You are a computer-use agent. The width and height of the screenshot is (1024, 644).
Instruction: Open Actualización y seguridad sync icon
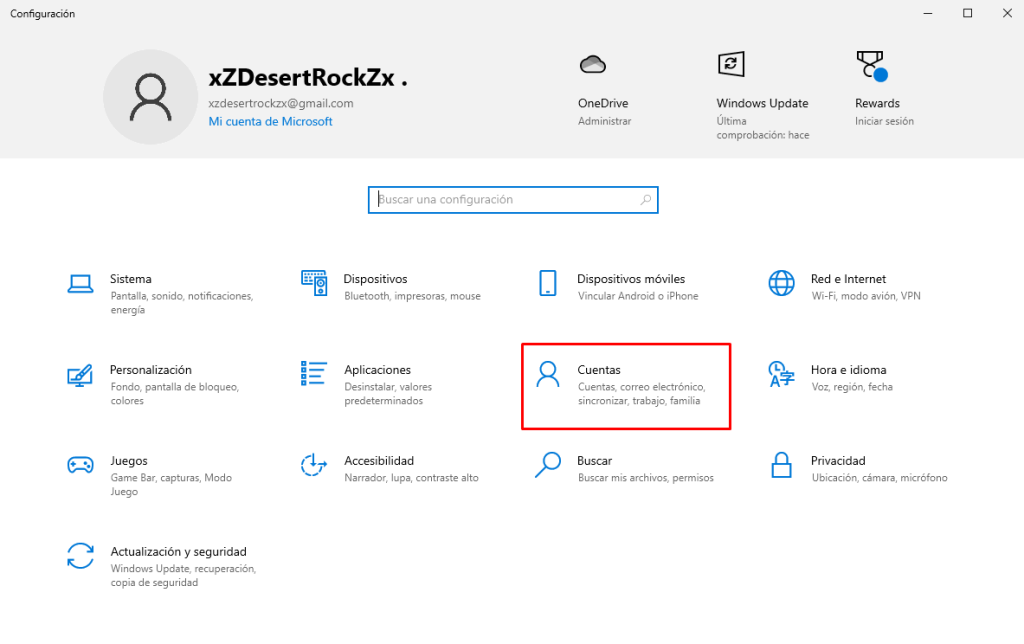click(80, 556)
